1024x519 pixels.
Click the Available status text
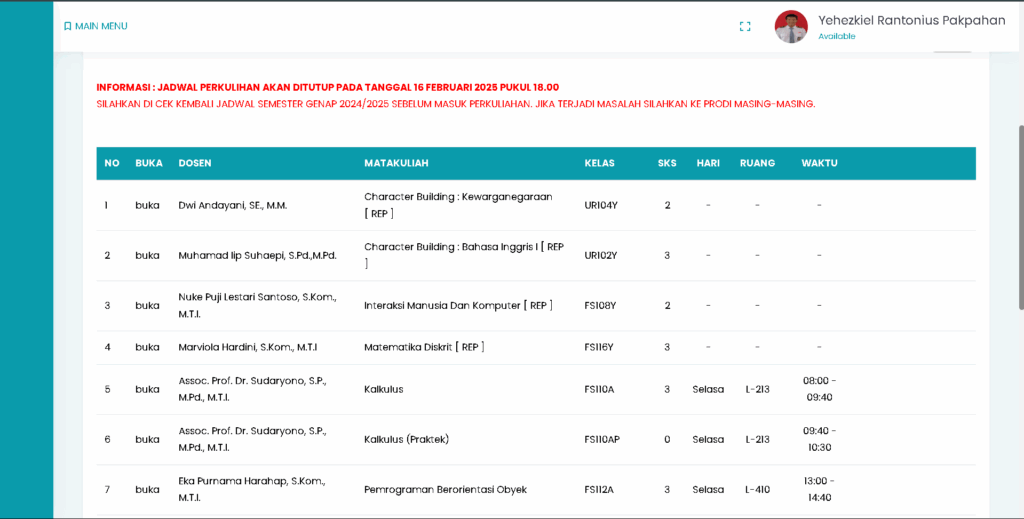836,37
